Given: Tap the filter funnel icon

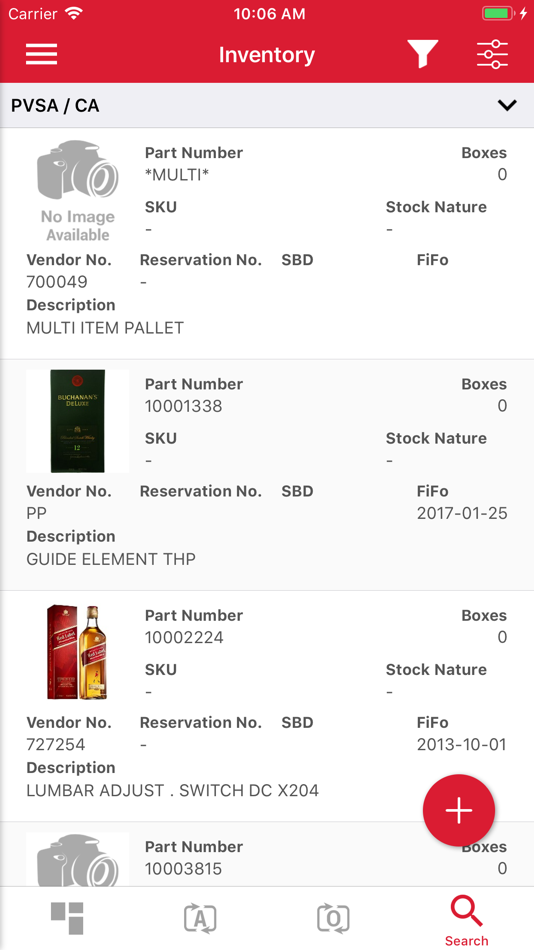Looking at the screenshot, I should (x=422, y=54).
